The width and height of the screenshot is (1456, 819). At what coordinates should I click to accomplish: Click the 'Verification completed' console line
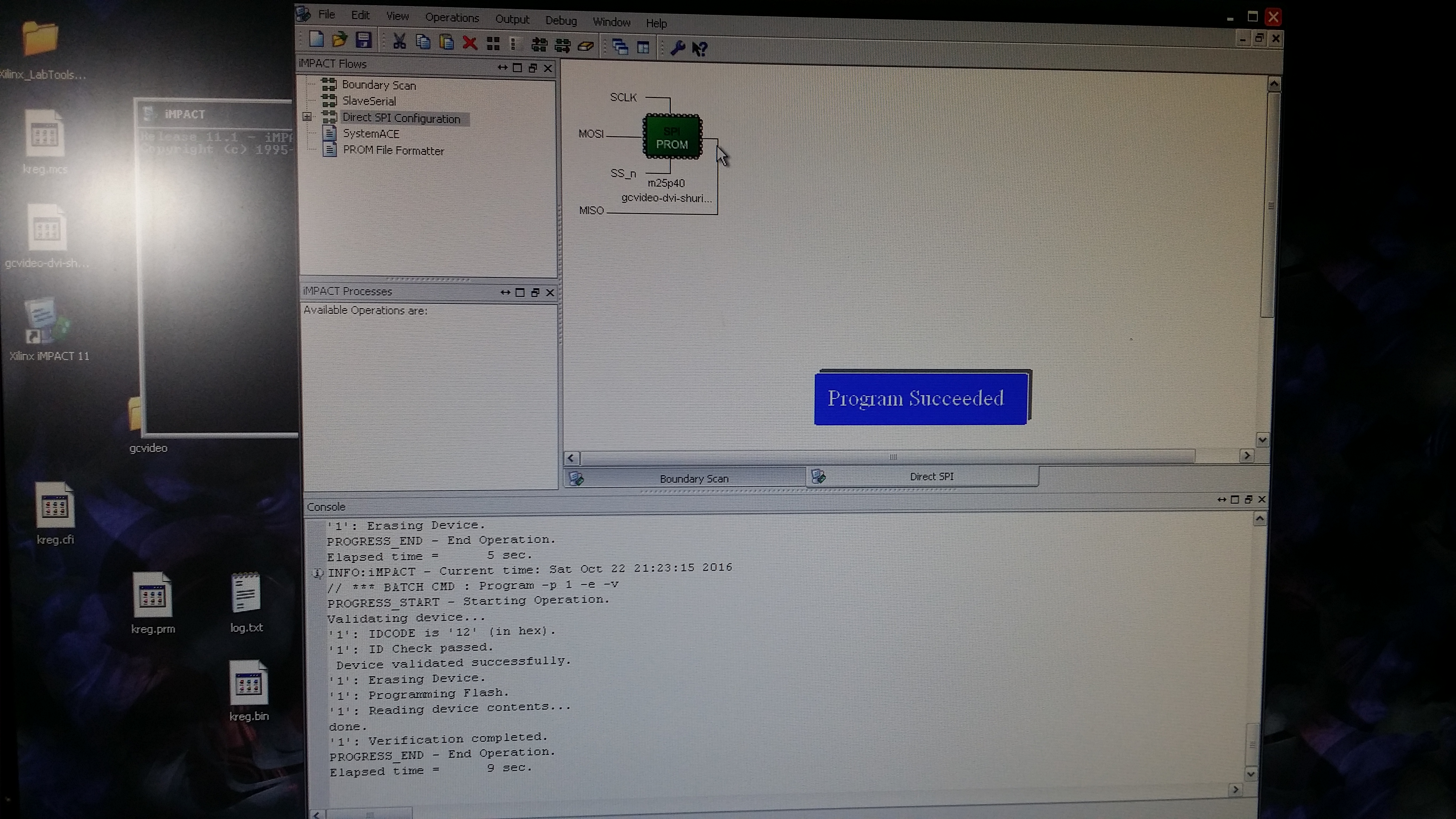(439, 739)
